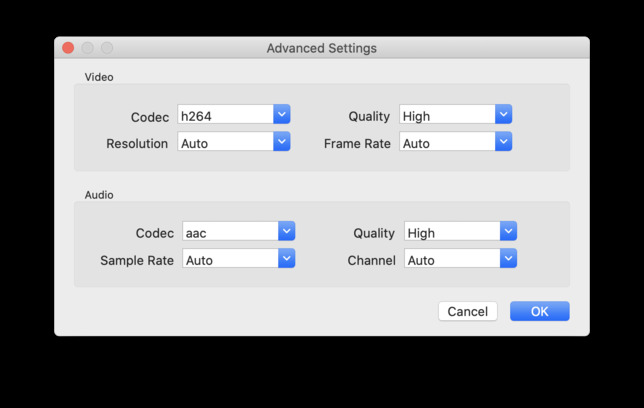
Task: Open the Video Codec dropdown arrow
Action: pyautogui.click(x=282, y=115)
